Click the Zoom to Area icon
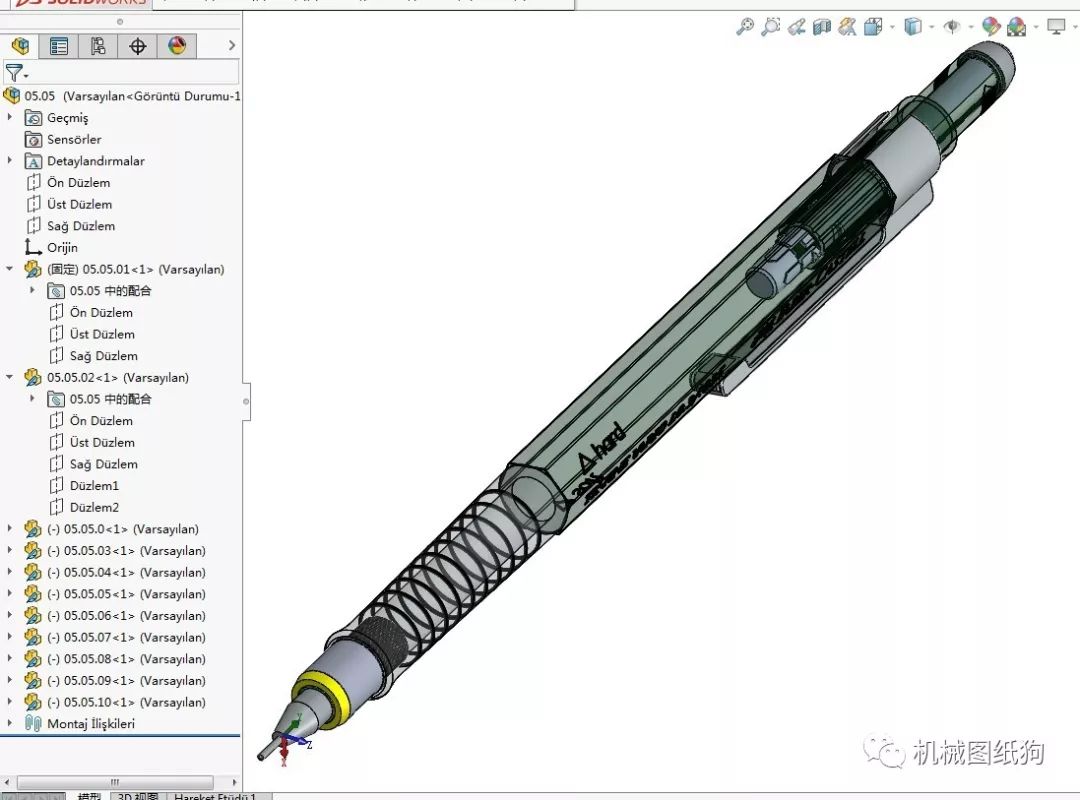Image resolution: width=1080 pixels, height=800 pixels. 771,27
